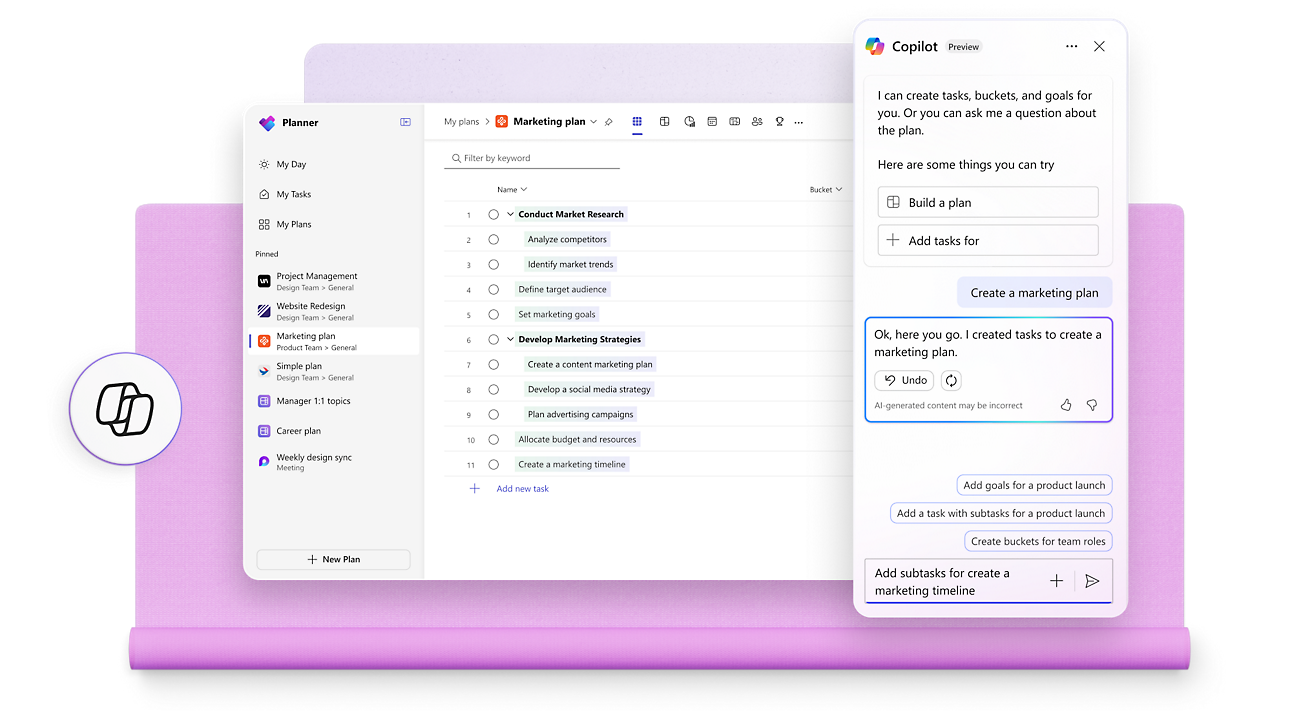The image size is (1292, 727).
Task: Click the Project Management plan icon
Action: (x=264, y=281)
